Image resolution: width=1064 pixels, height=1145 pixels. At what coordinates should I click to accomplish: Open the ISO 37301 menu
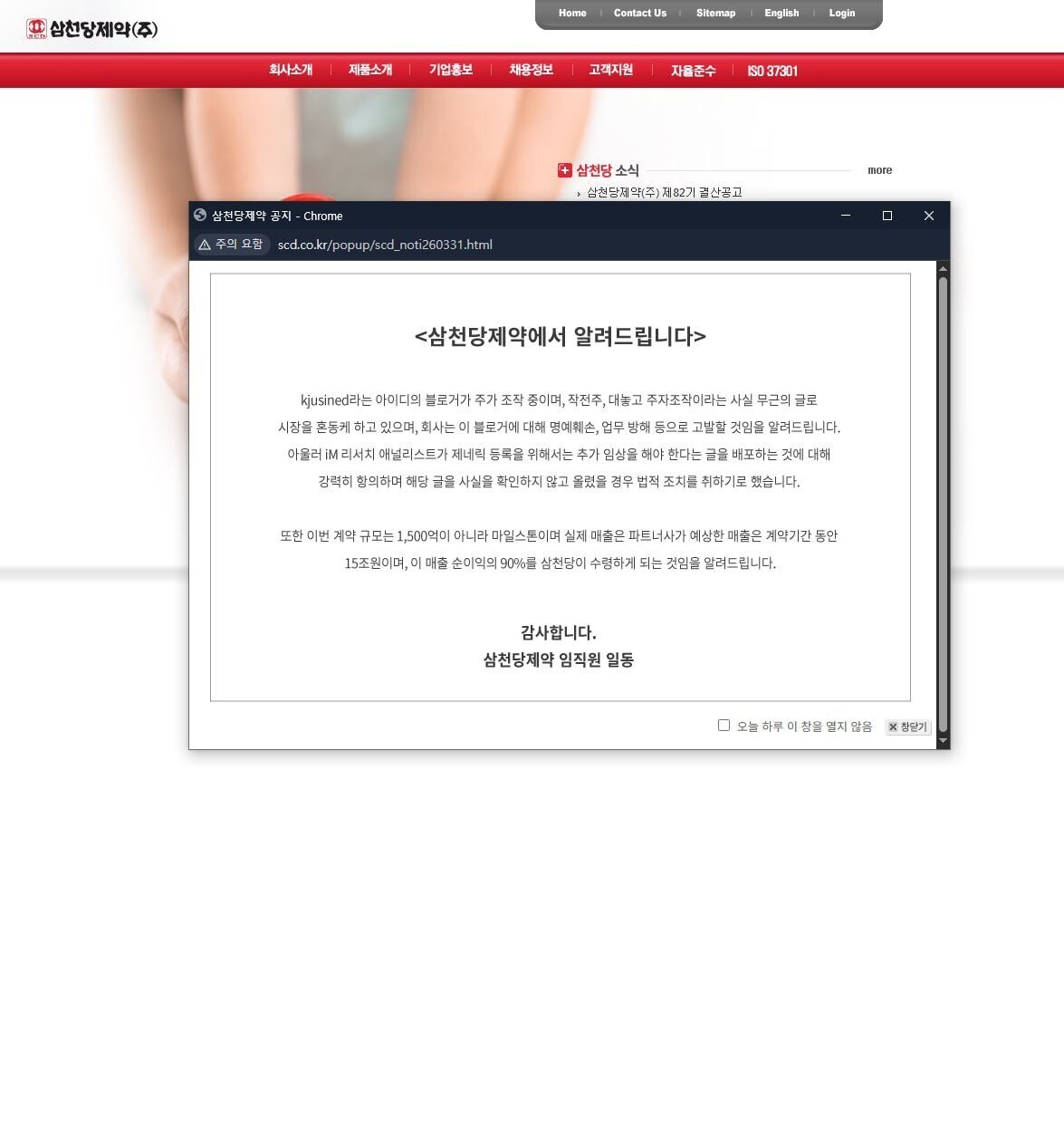772,71
